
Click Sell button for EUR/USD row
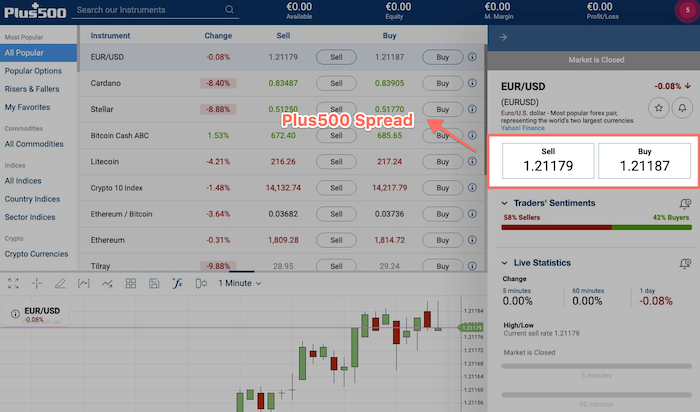[336, 57]
